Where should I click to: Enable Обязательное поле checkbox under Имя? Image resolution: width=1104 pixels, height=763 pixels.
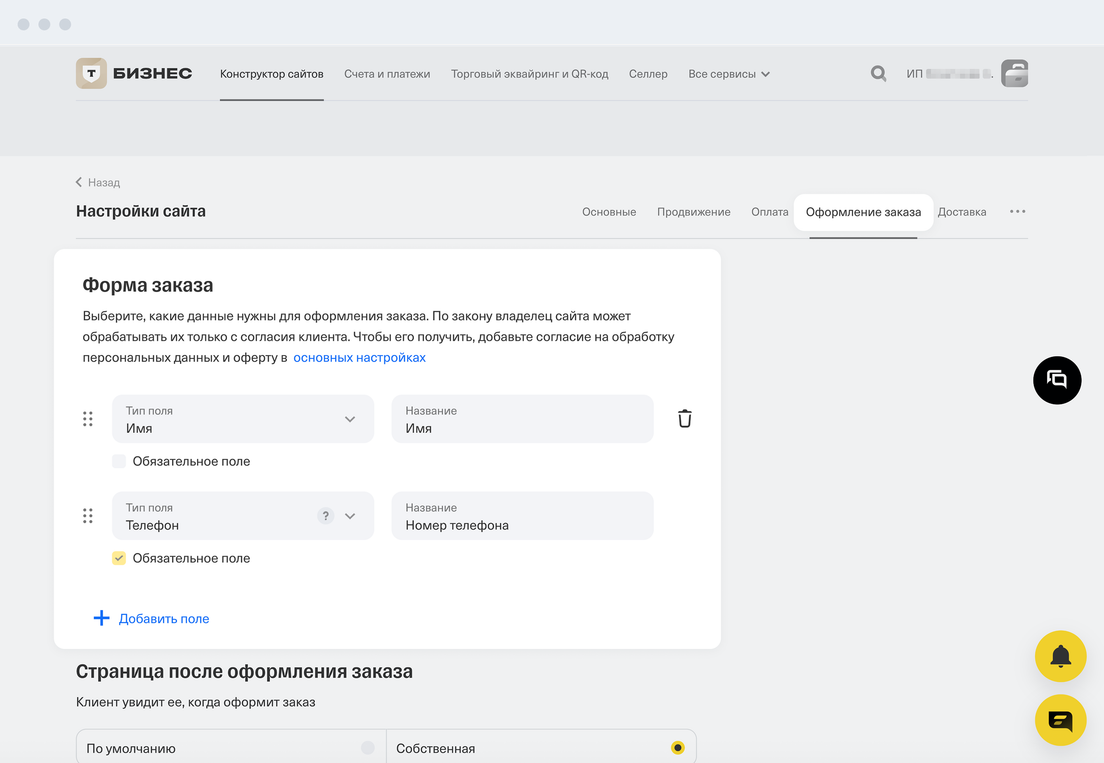click(x=119, y=461)
